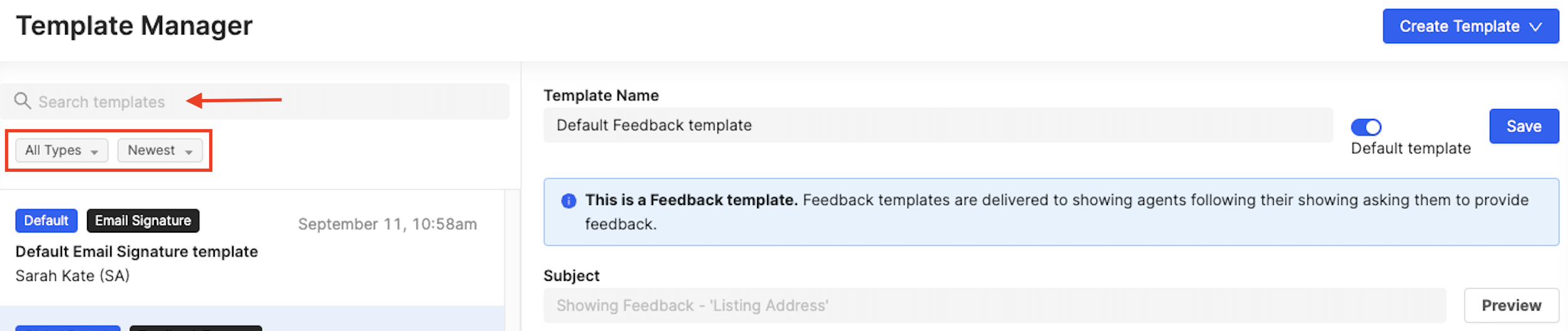Click the Template Manager page heading
1568x331 pixels.
coord(134,26)
